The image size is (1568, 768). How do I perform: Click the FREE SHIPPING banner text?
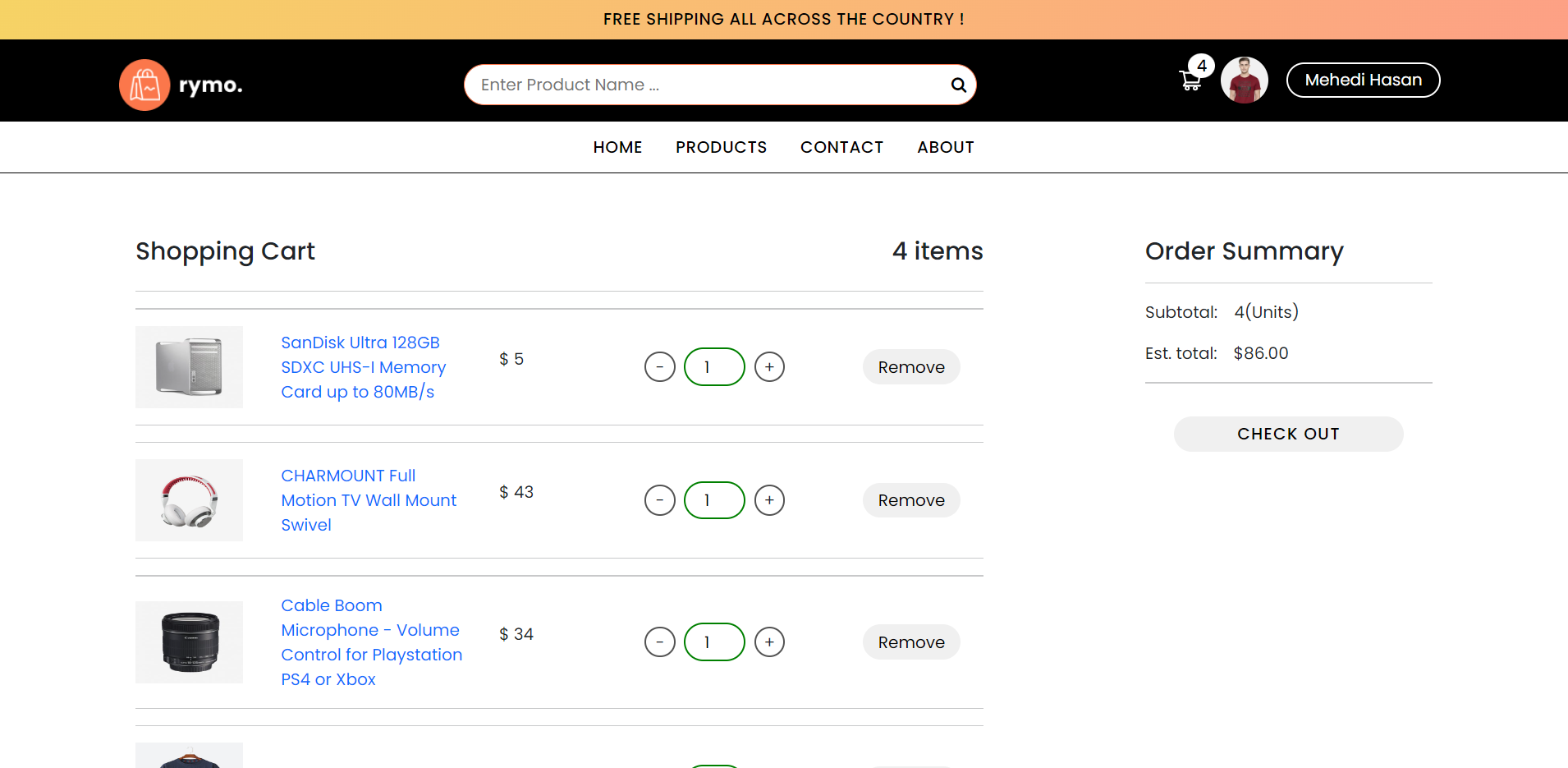click(x=784, y=19)
